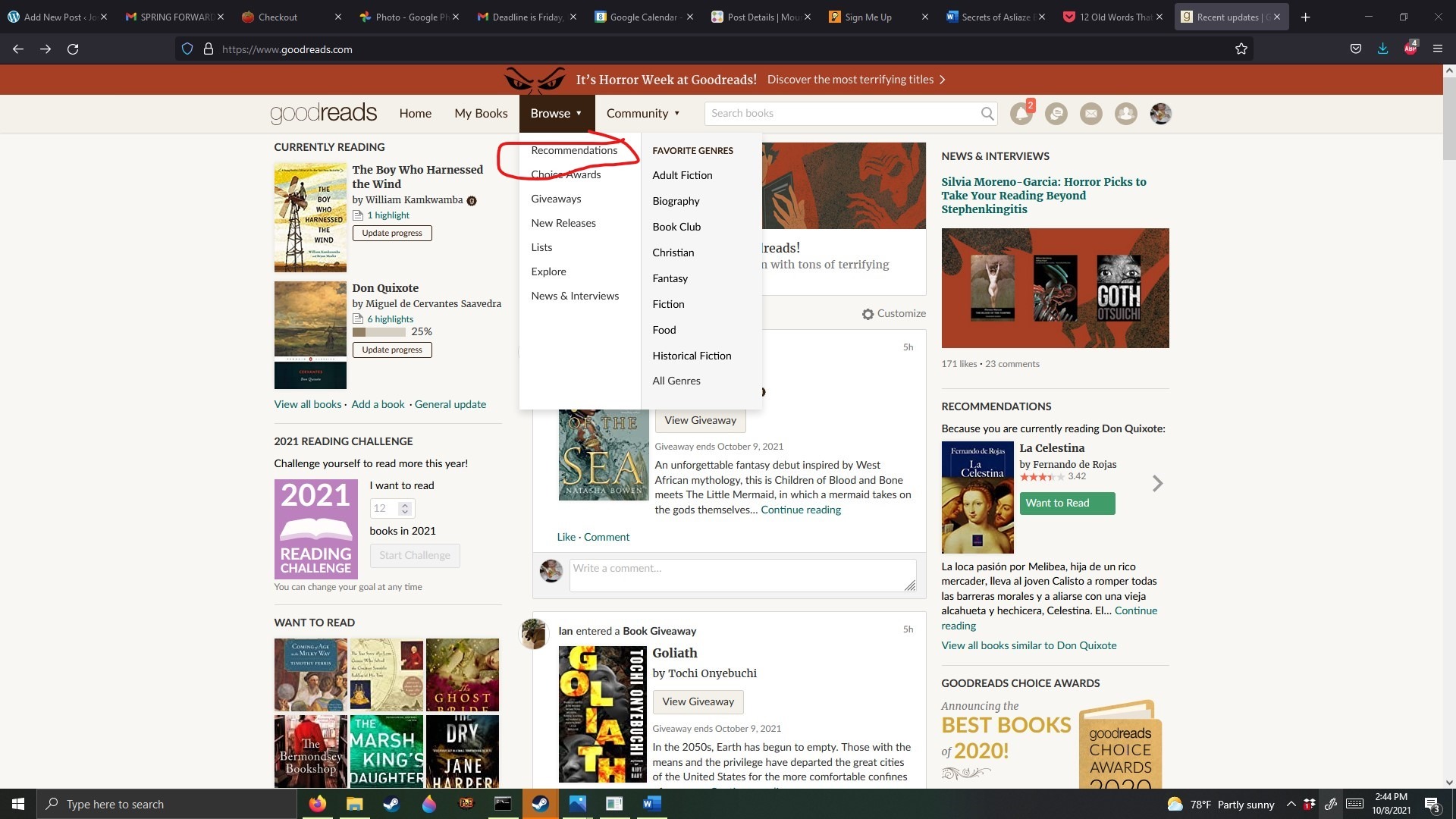Reload the page in the browser
The height and width of the screenshot is (819, 1456).
(x=73, y=49)
